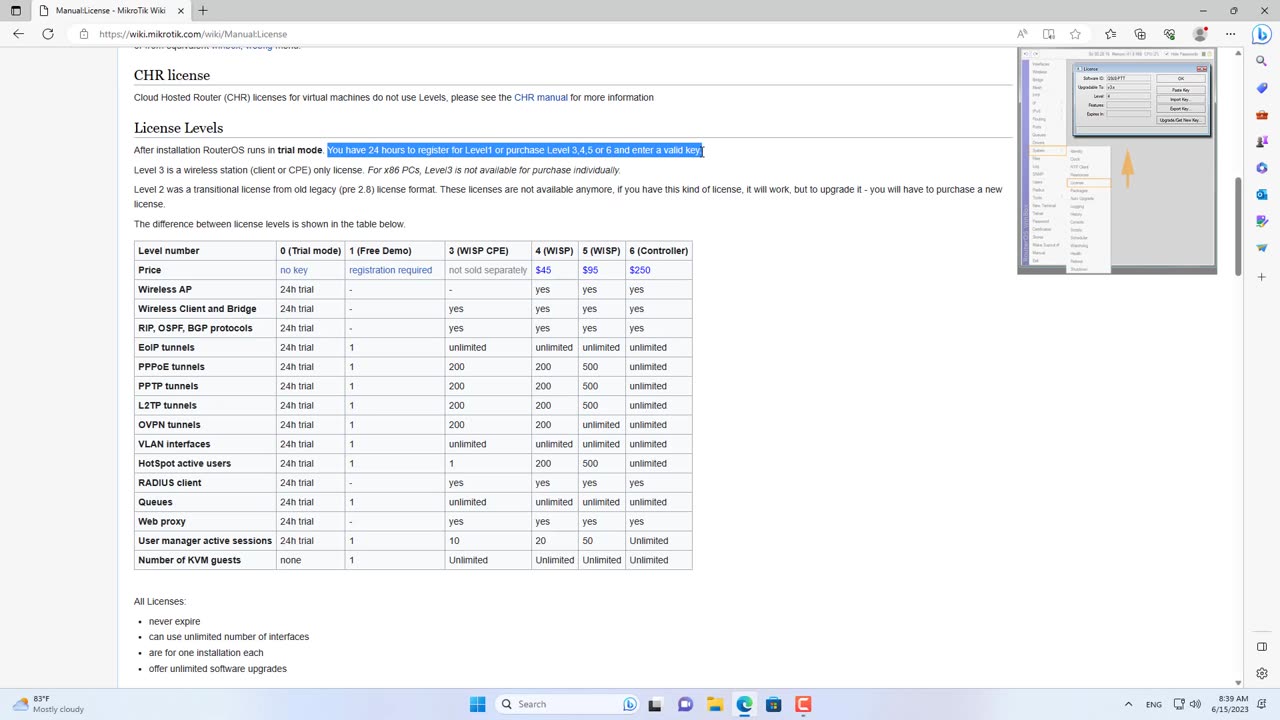Open the tab actions menu
Viewport: 1280px width, 720px height.
point(16,11)
